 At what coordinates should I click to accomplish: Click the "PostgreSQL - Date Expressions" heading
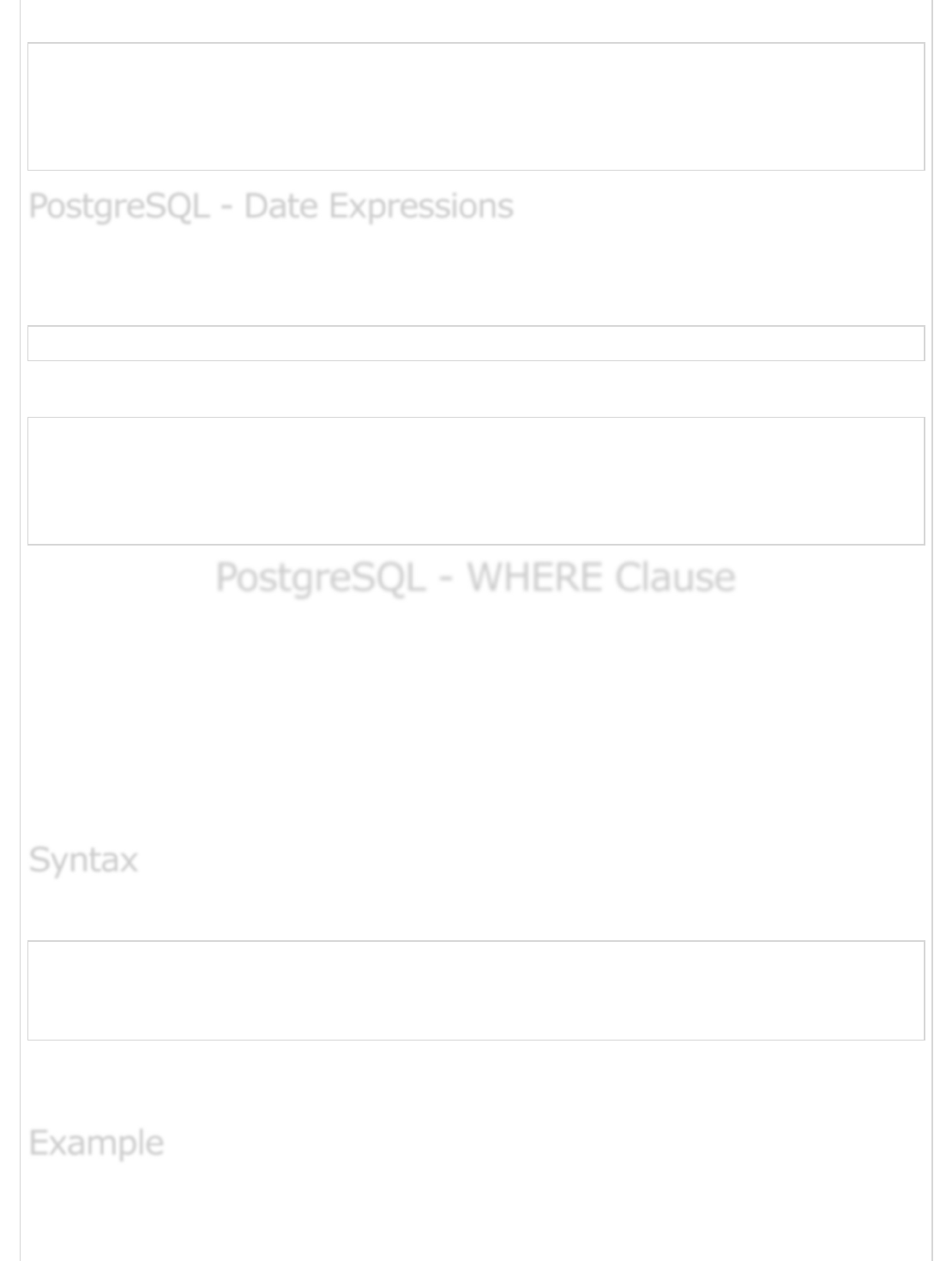[x=271, y=207]
